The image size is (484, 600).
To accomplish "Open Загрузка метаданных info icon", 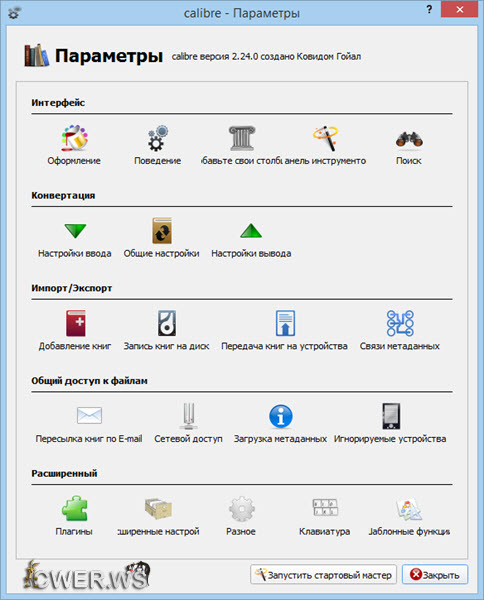I will pos(280,416).
